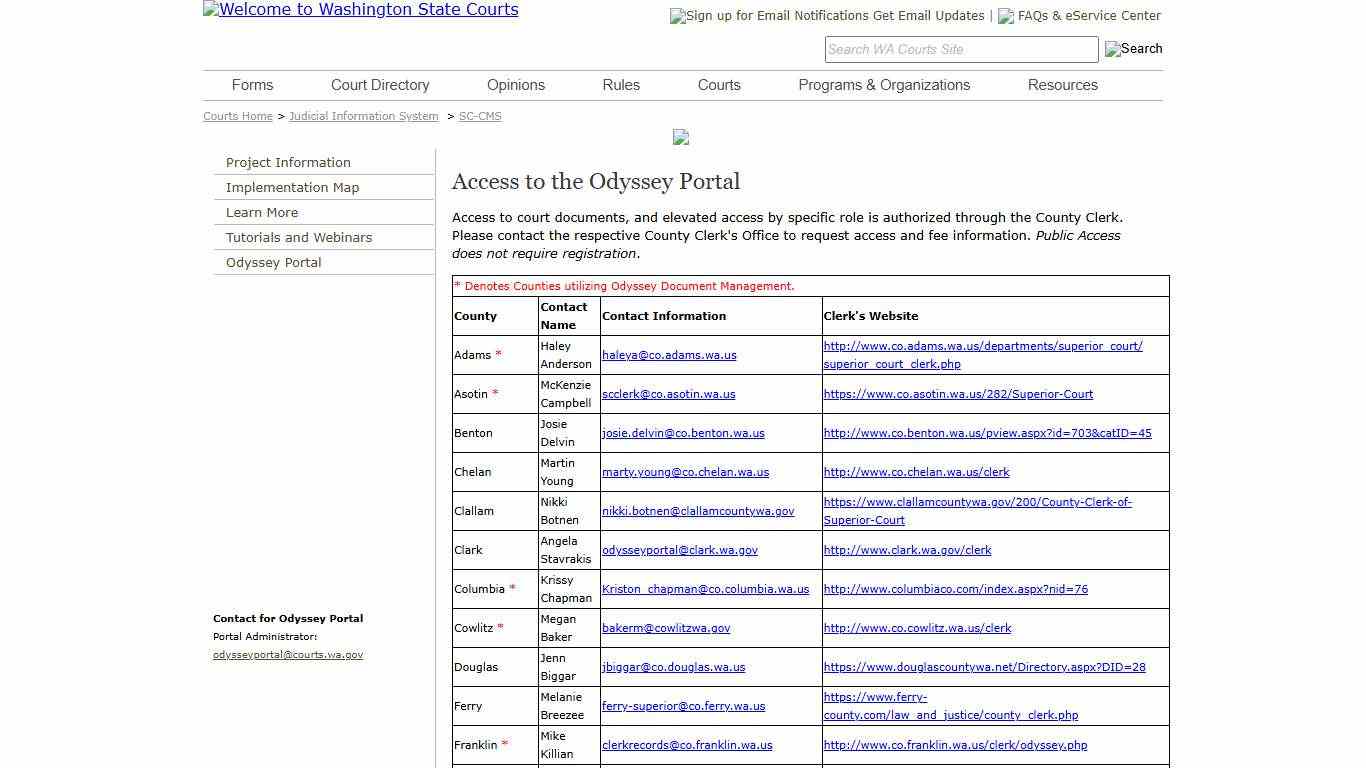Click the odysseyportal@clark.wa.gov email link
This screenshot has width=1366, height=768.
click(x=680, y=550)
